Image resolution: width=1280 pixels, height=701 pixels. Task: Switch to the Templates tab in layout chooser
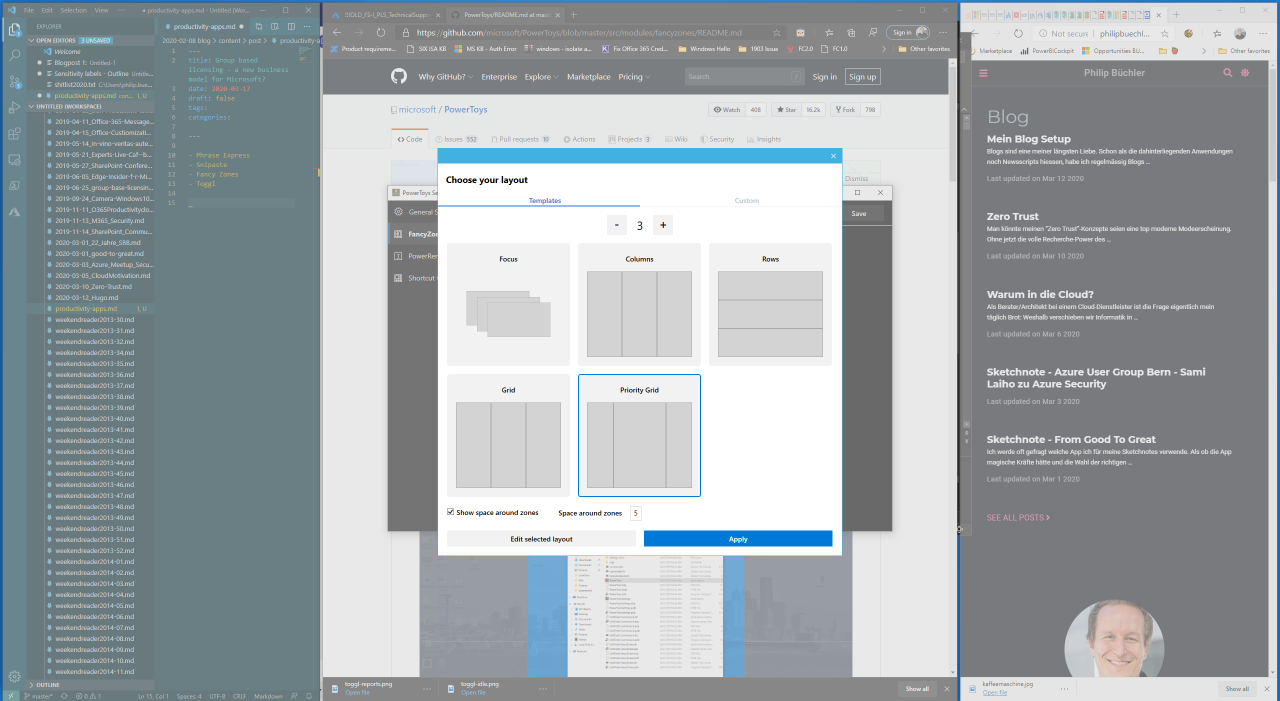pyautogui.click(x=545, y=200)
